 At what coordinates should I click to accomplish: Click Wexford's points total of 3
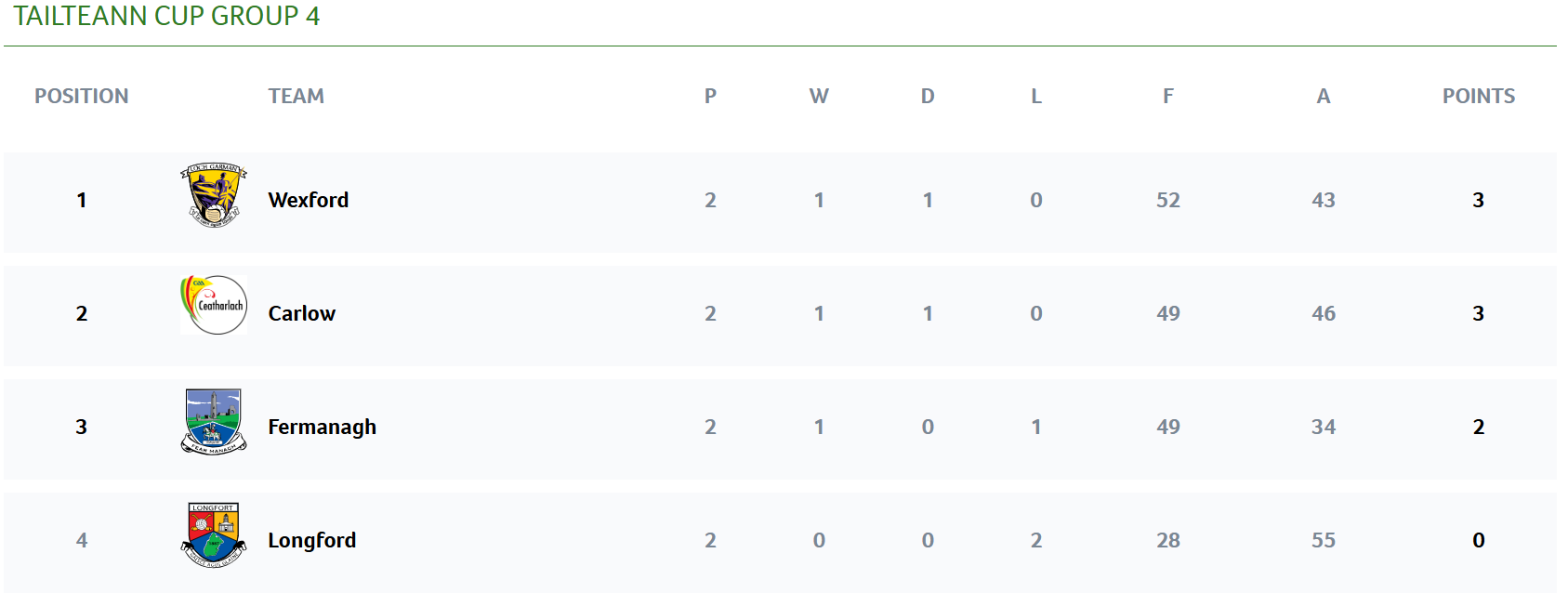coord(1479,200)
